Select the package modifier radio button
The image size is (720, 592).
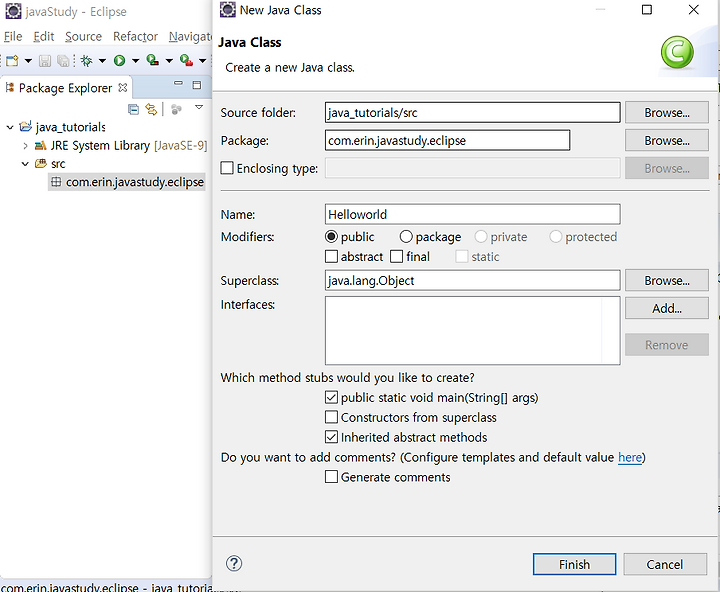tap(406, 237)
